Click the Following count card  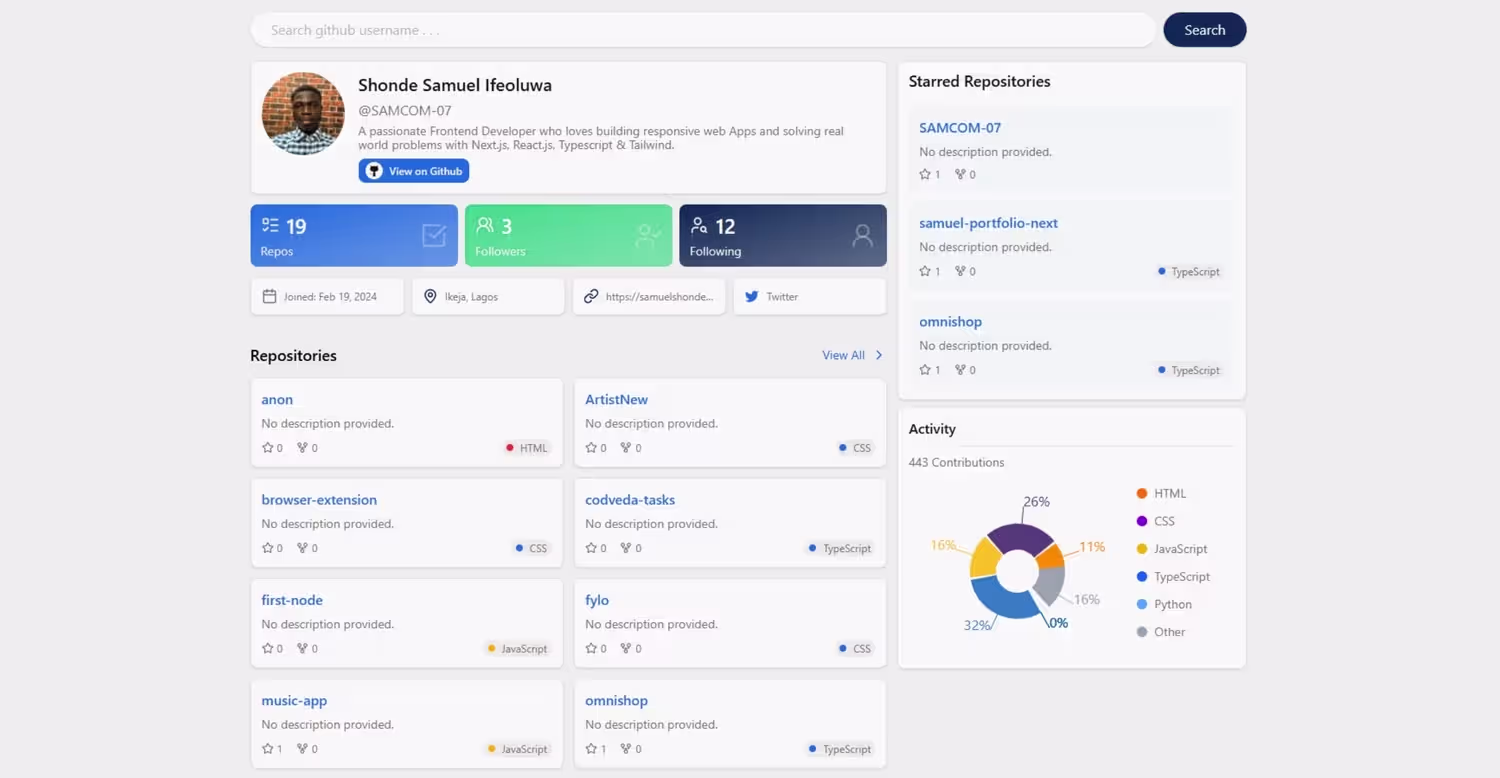[783, 236]
